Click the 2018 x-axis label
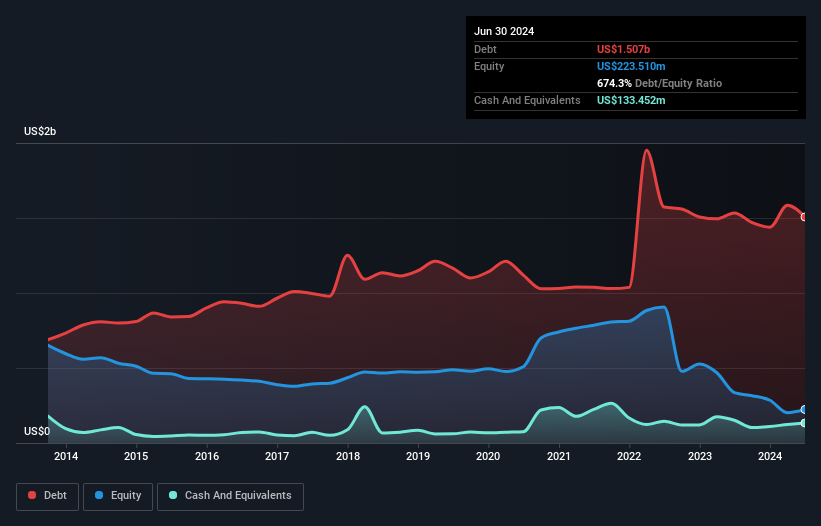This screenshot has width=821, height=526. [348, 456]
